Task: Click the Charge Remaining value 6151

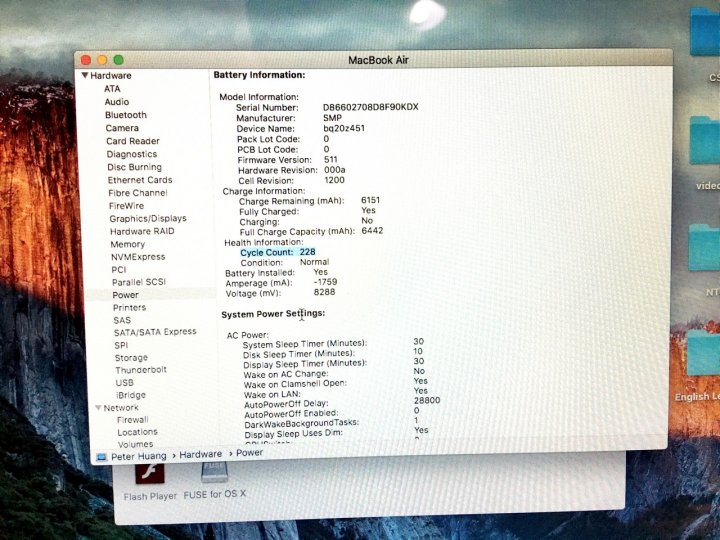Action: (x=371, y=200)
